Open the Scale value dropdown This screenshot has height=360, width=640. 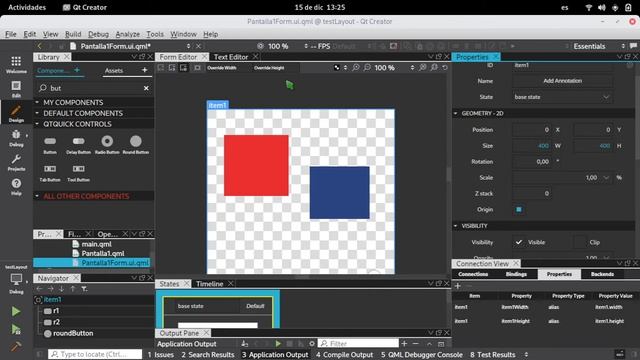tap(606, 178)
